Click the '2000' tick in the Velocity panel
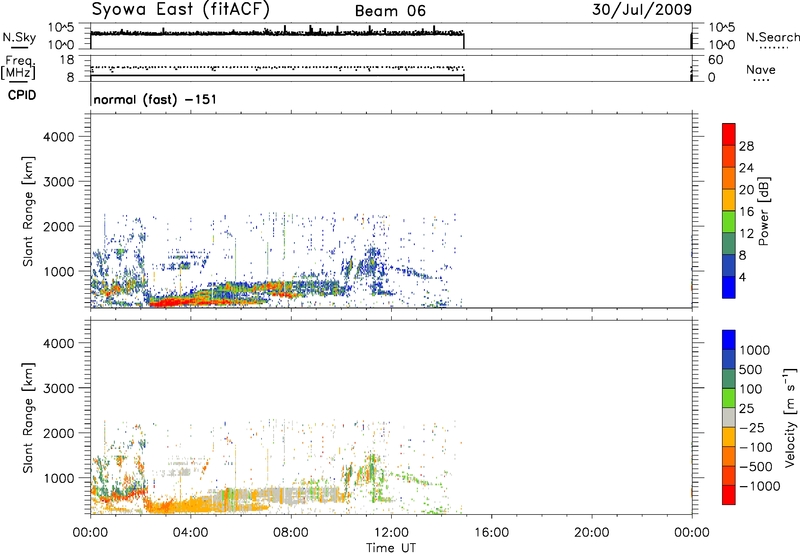 pyautogui.click(x=59, y=433)
